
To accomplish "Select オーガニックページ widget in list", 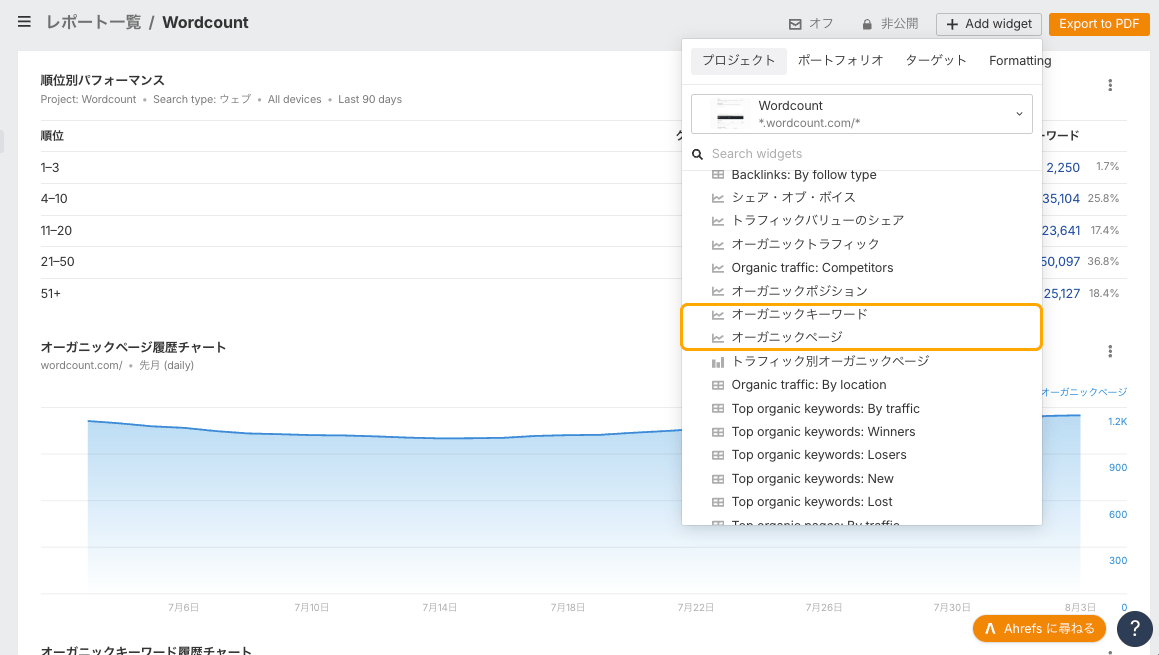I will [x=786, y=337].
